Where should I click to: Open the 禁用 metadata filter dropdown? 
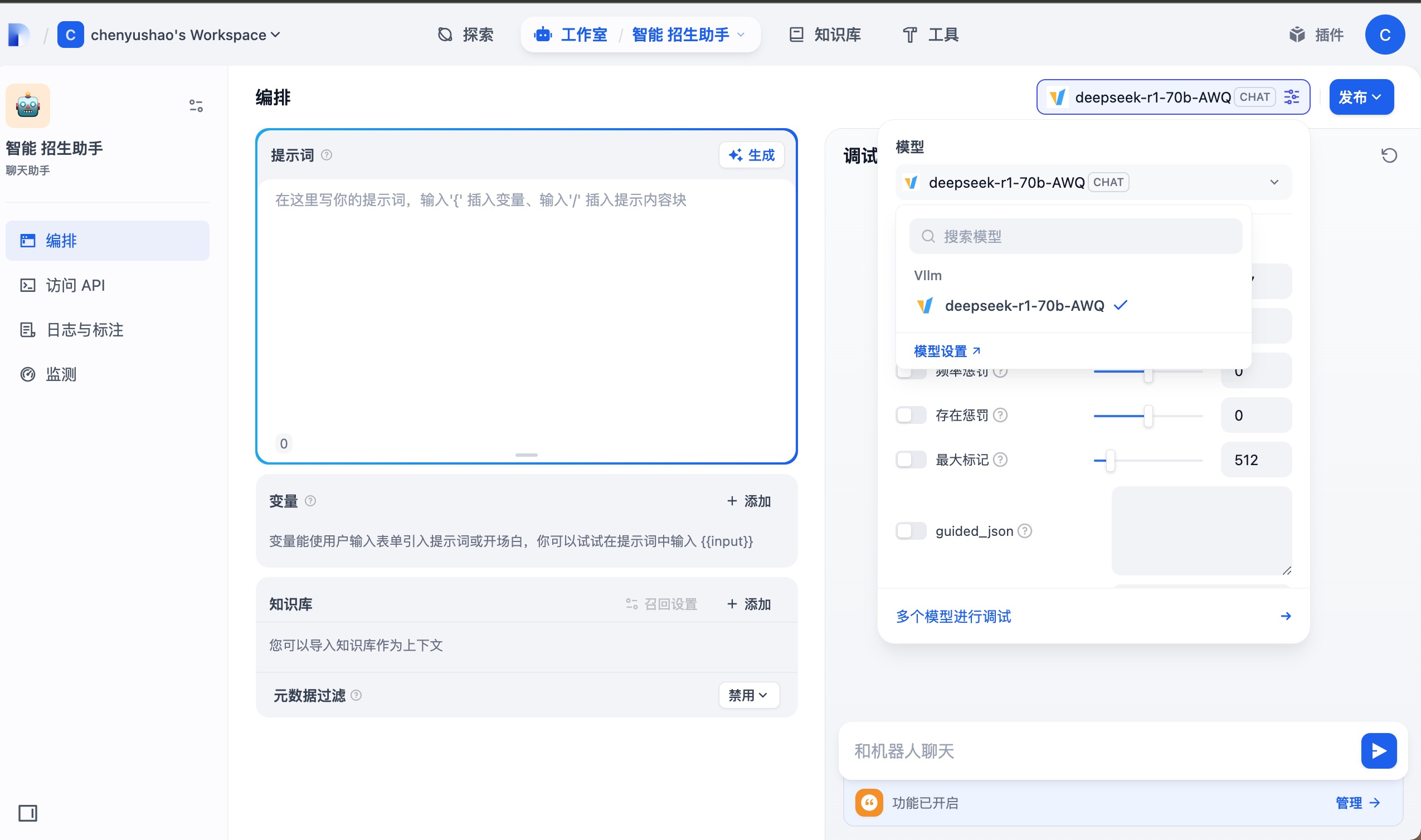748,695
